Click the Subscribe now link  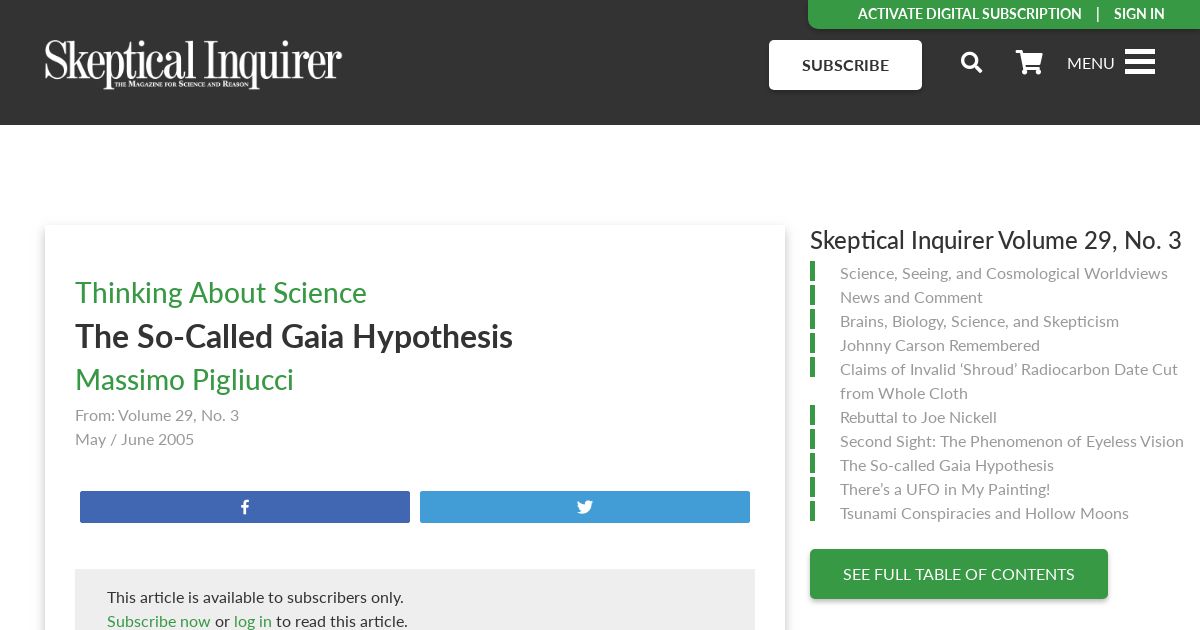159,621
